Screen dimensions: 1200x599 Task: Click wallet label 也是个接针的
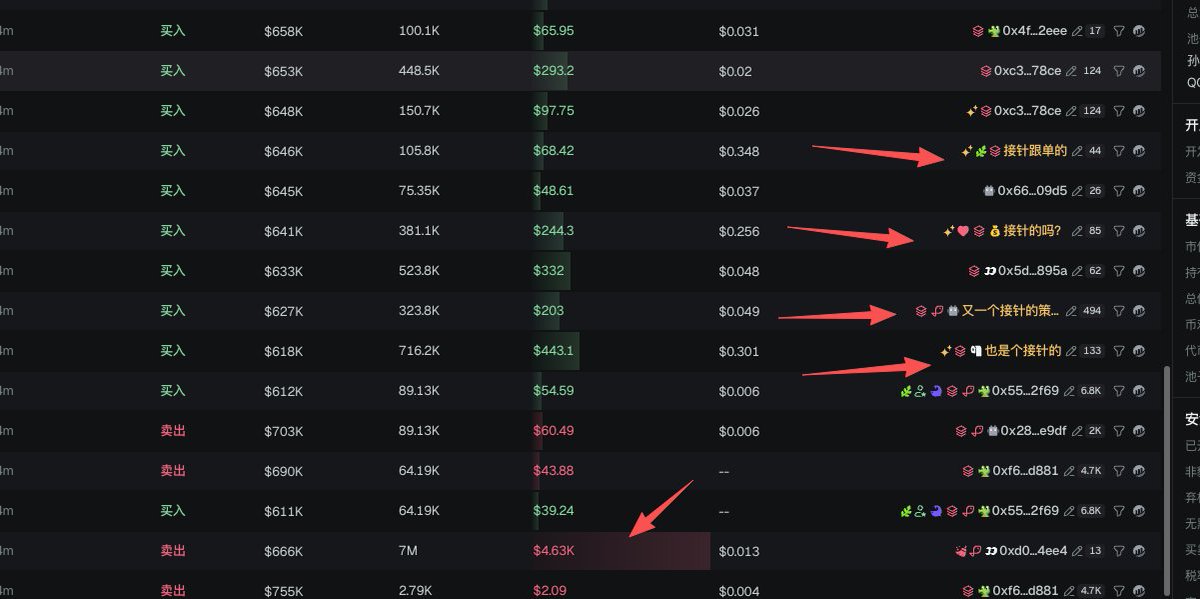tap(1023, 351)
